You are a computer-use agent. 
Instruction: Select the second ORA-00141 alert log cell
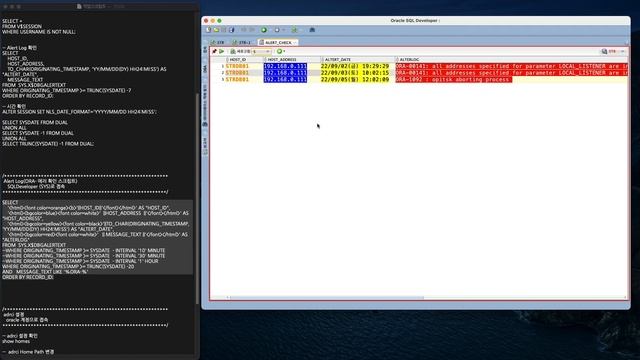(x=511, y=73)
